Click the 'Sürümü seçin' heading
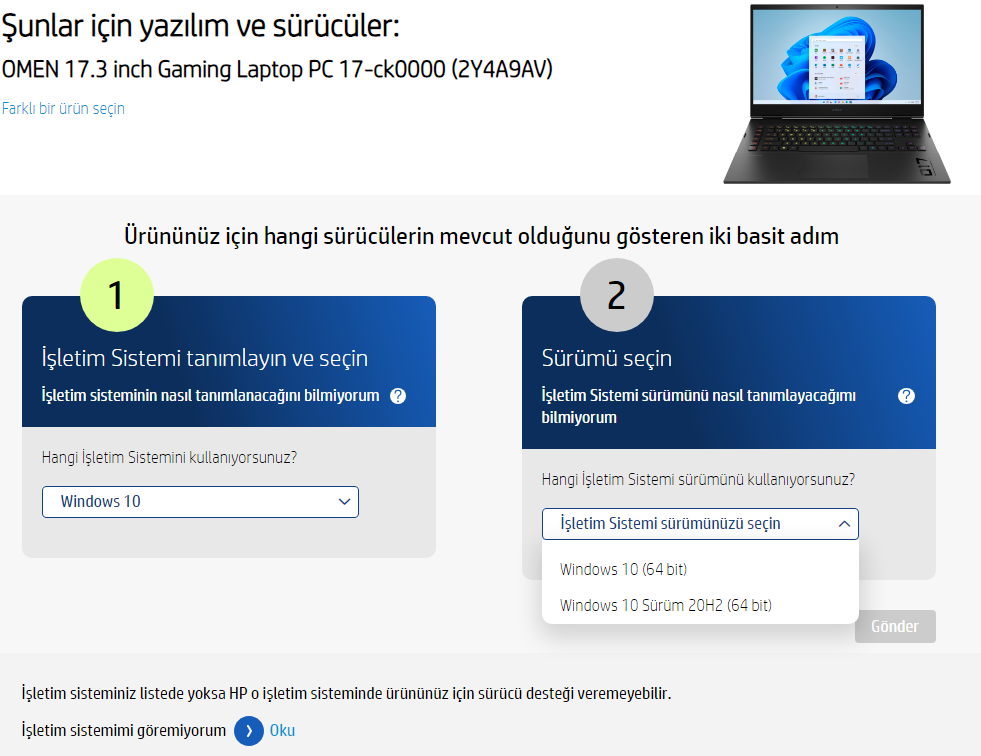This screenshot has width=981, height=756. pos(607,358)
